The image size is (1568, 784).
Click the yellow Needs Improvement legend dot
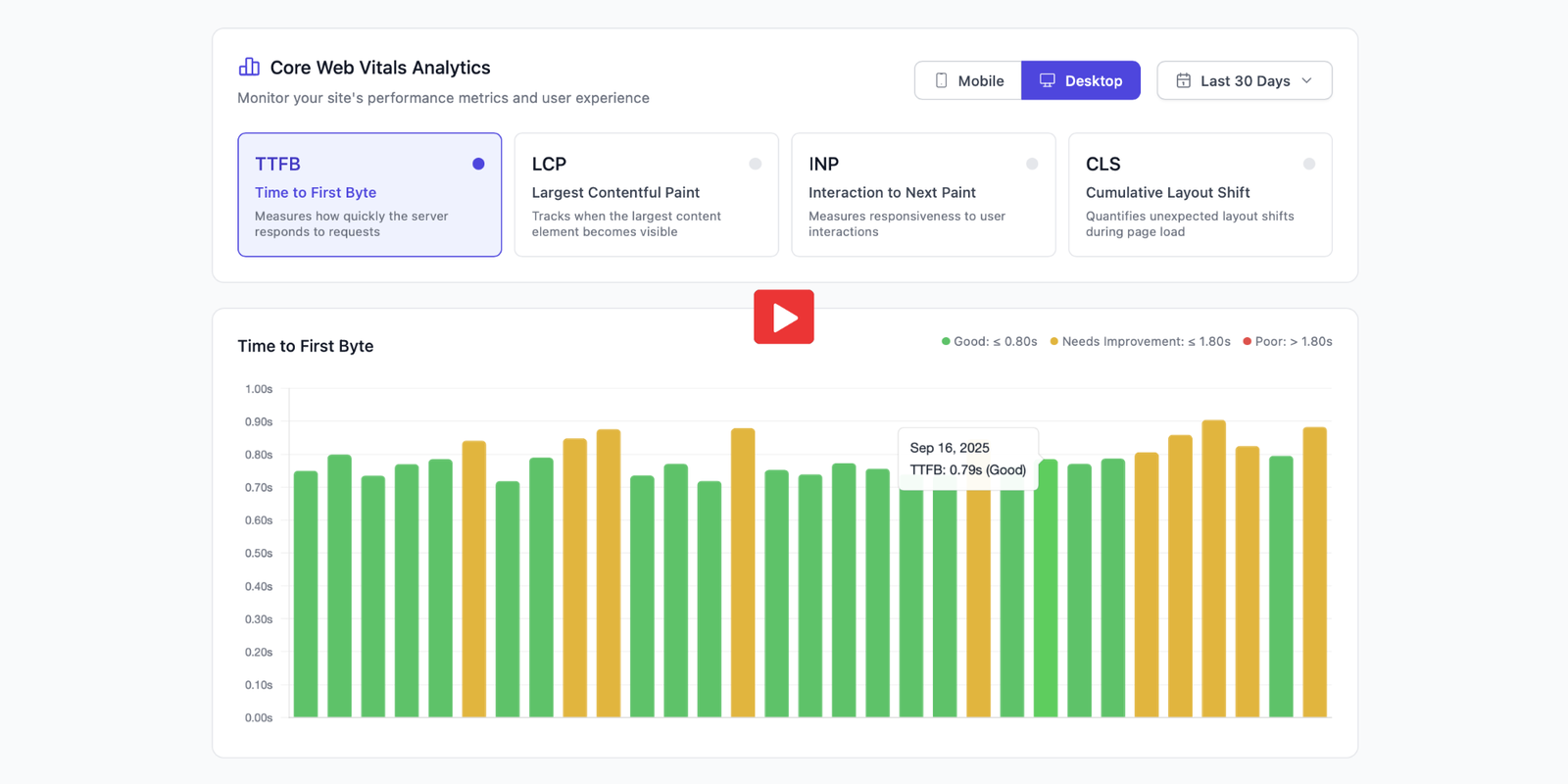click(1054, 341)
